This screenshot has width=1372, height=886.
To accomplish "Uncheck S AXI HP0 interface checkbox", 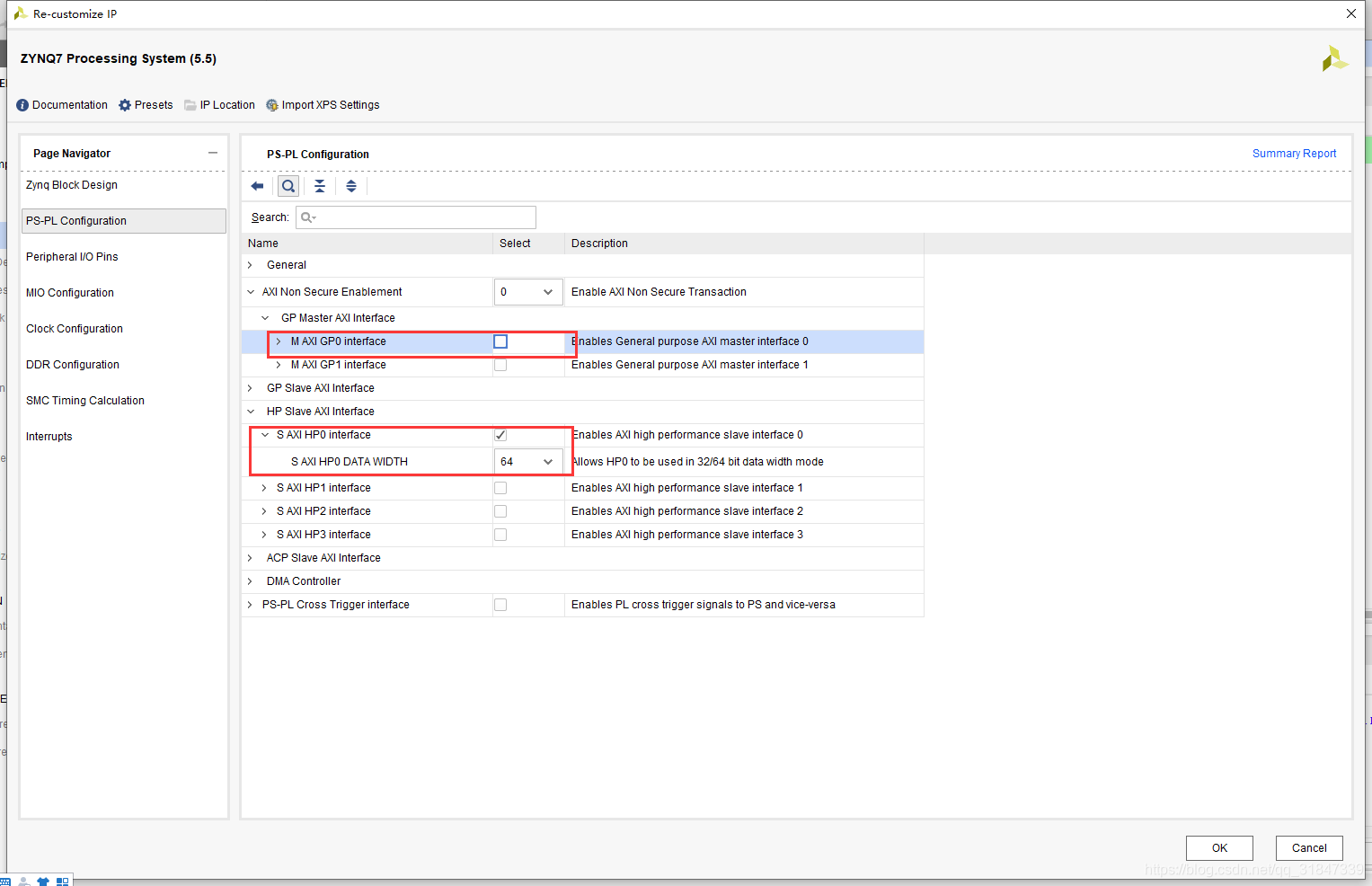I will point(500,435).
